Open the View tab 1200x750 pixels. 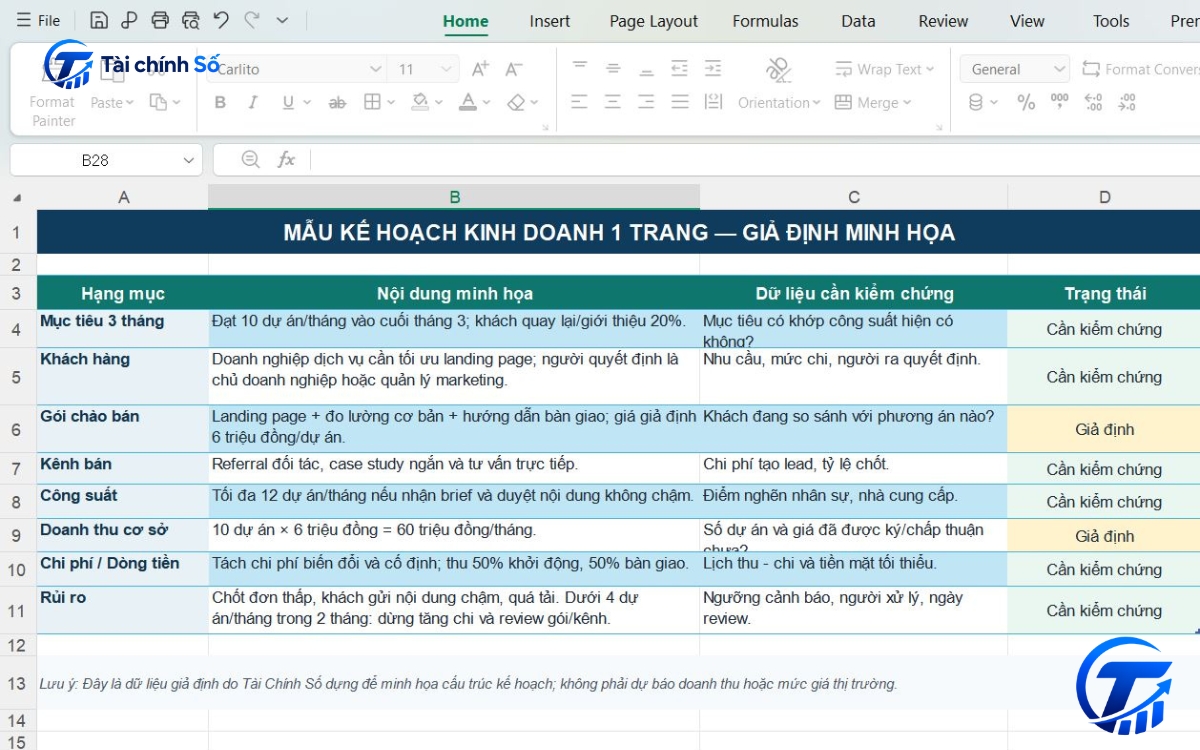tap(1027, 21)
